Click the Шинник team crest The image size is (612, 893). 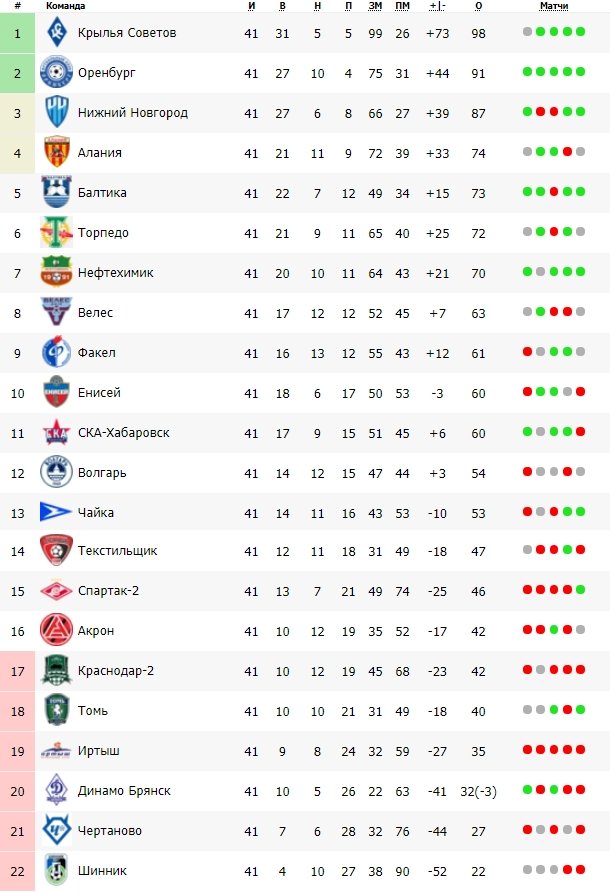(56, 870)
